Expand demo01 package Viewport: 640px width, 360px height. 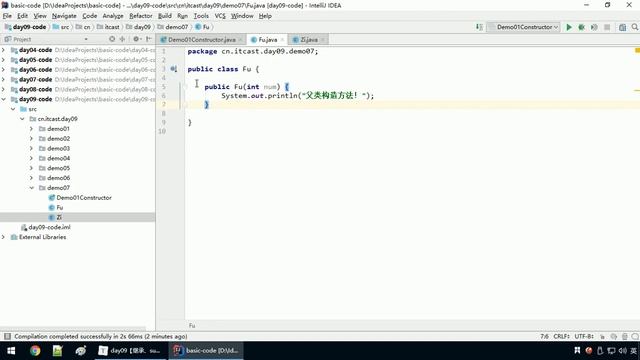tap(31, 129)
